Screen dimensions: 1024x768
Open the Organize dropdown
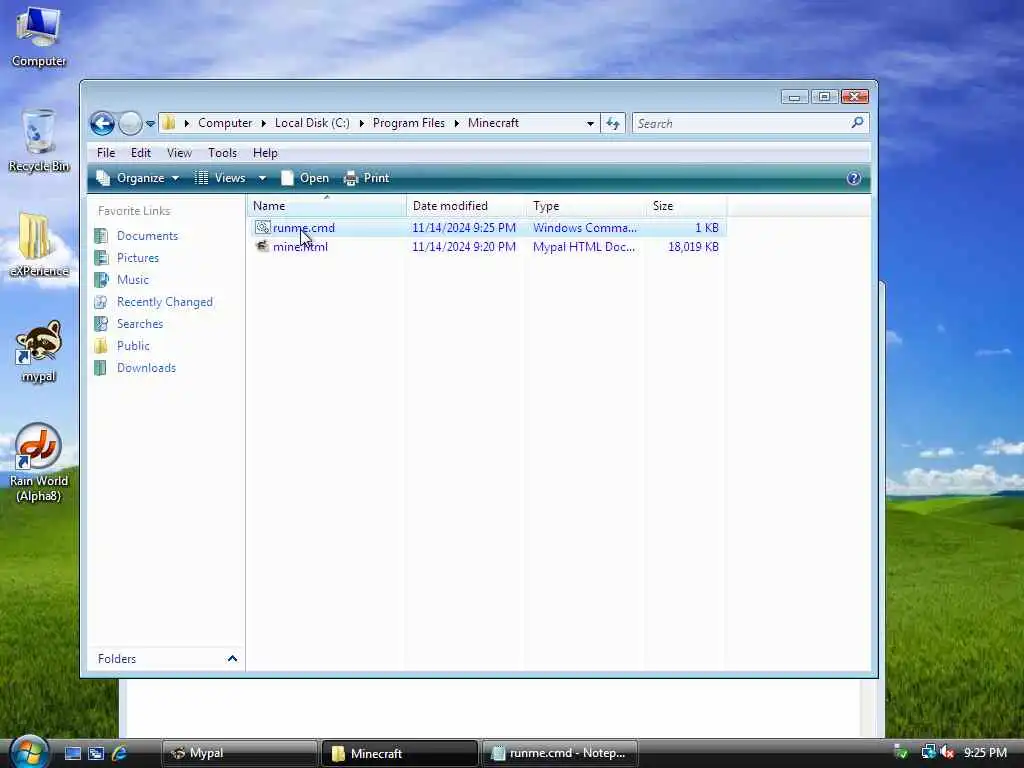(138, 178)
